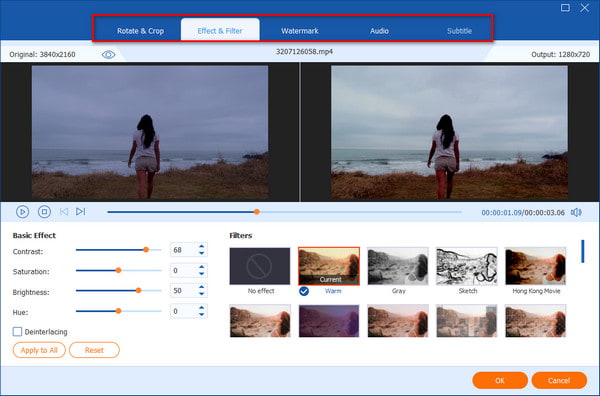Viewport: 600px width, 396px height.
Task: Select the Warm filter thumbnail
Action: 329,266
